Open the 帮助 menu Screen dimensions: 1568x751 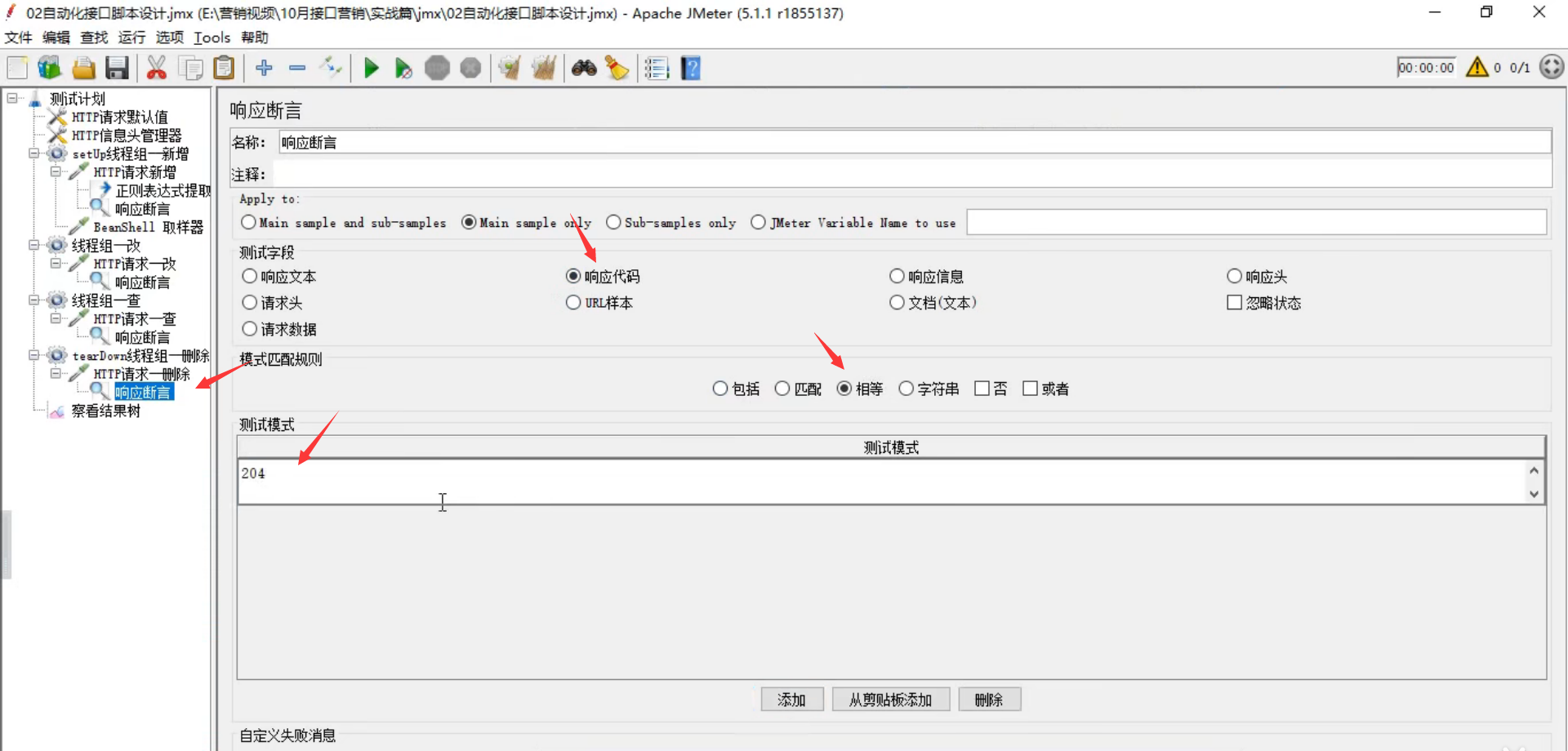coord(255,38)
